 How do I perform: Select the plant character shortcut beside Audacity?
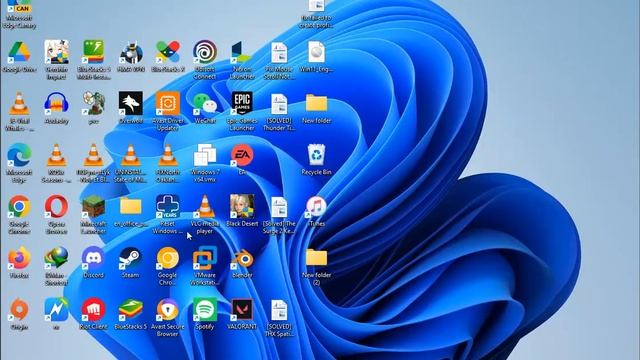click(93, 103)
